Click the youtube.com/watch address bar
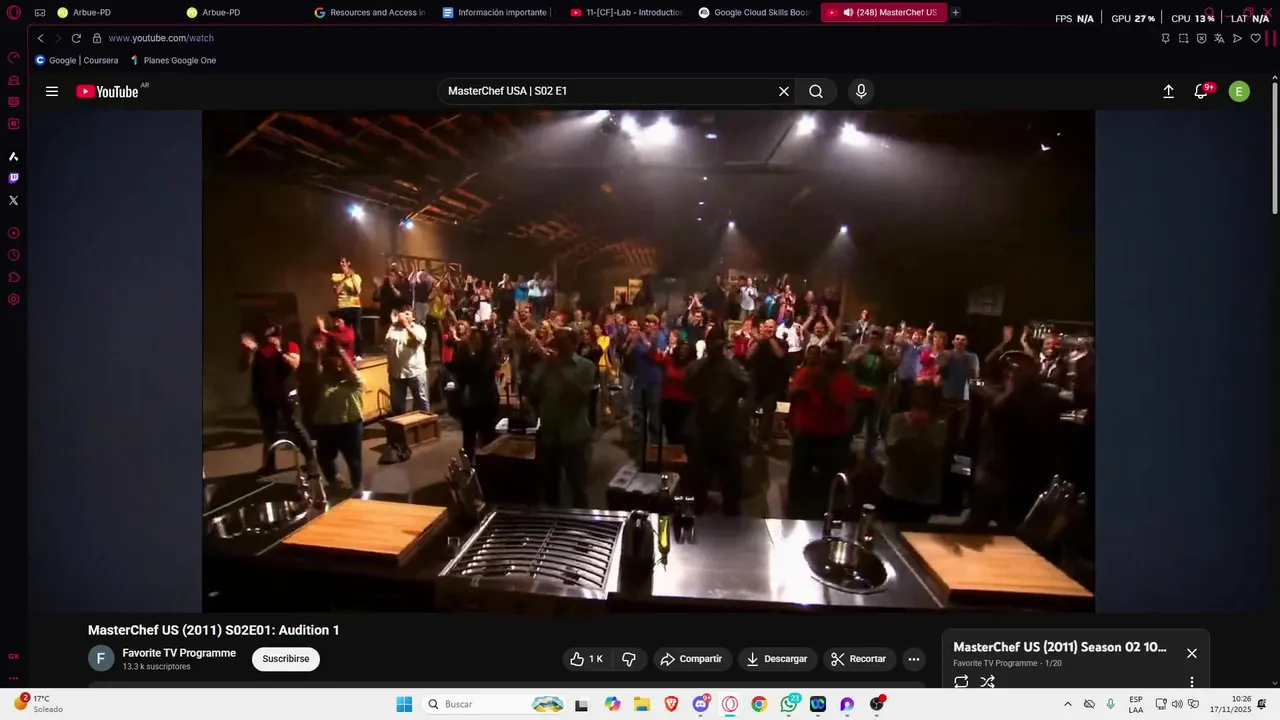The image size is (1280, 720). tap(161, 38)
